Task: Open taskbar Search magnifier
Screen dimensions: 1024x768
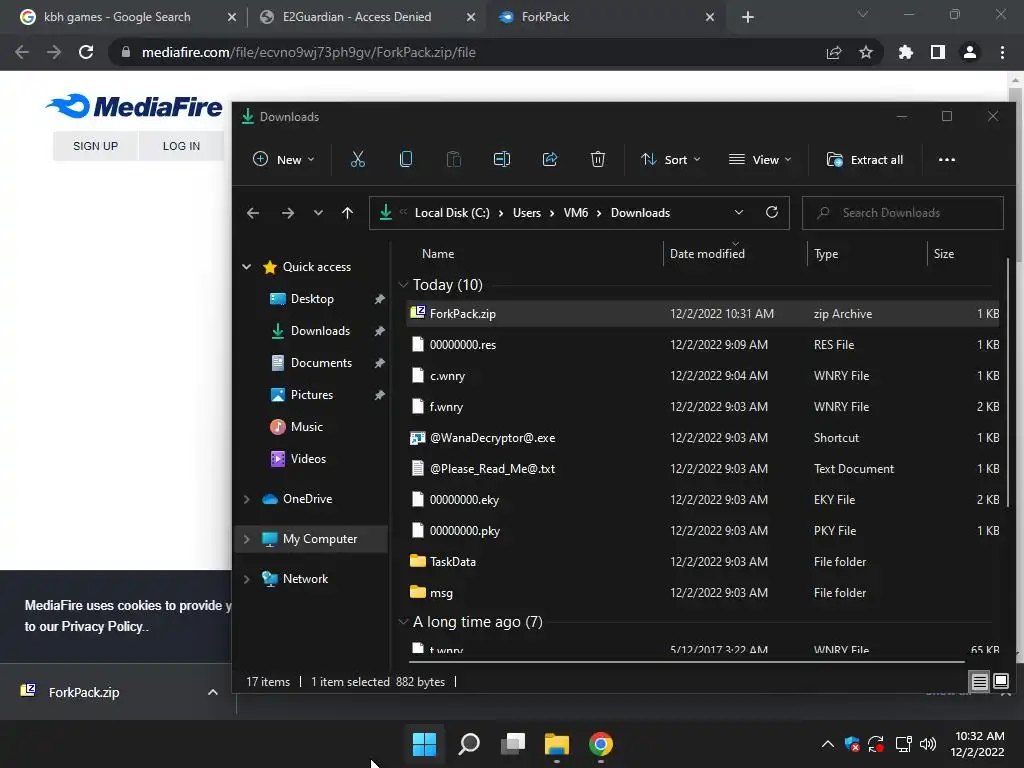Action: 469,744
